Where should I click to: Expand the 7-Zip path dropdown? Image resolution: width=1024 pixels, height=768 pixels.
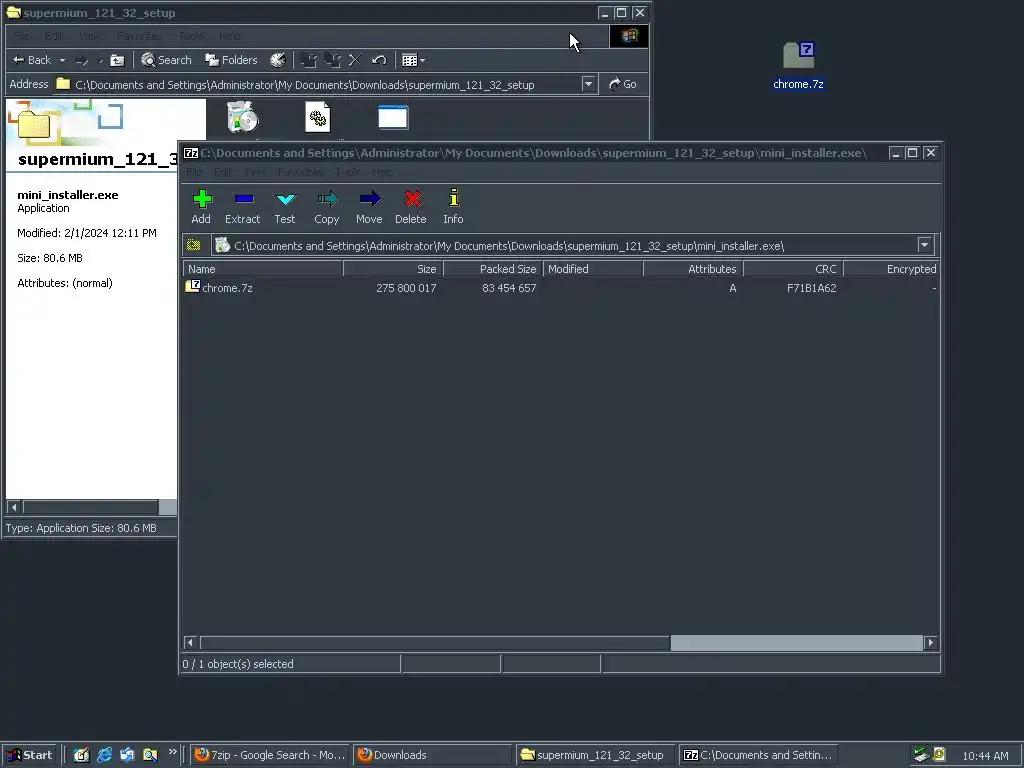click(924, 246)
